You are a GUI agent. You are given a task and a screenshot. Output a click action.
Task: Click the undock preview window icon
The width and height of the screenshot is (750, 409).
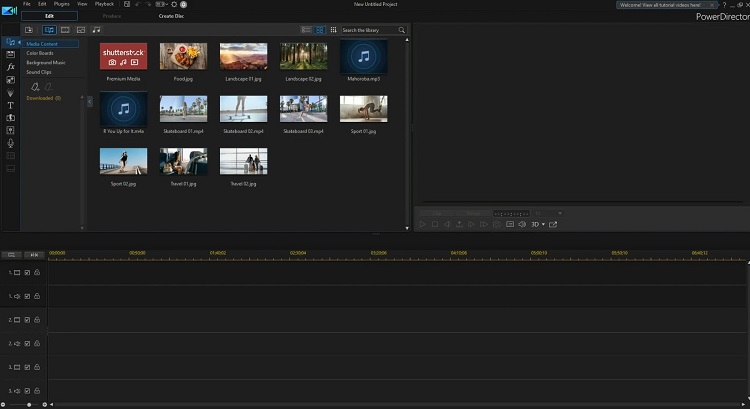[553, 224]
